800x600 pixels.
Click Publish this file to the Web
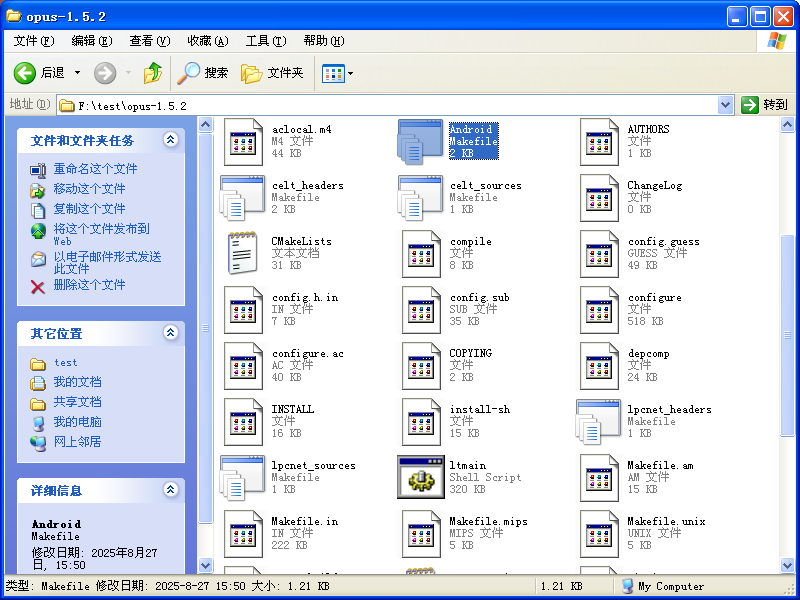[x=102, y=234]
